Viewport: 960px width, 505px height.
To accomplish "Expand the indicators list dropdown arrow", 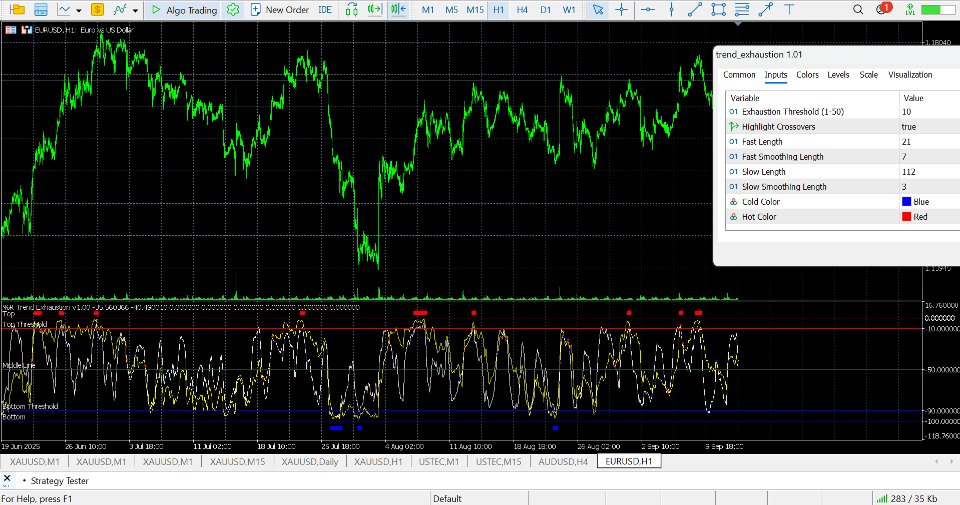I will click(x=135, y=10).
